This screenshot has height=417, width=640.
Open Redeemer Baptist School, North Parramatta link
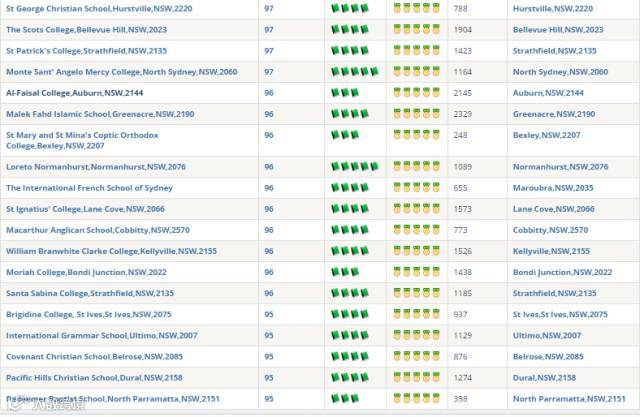113,399
